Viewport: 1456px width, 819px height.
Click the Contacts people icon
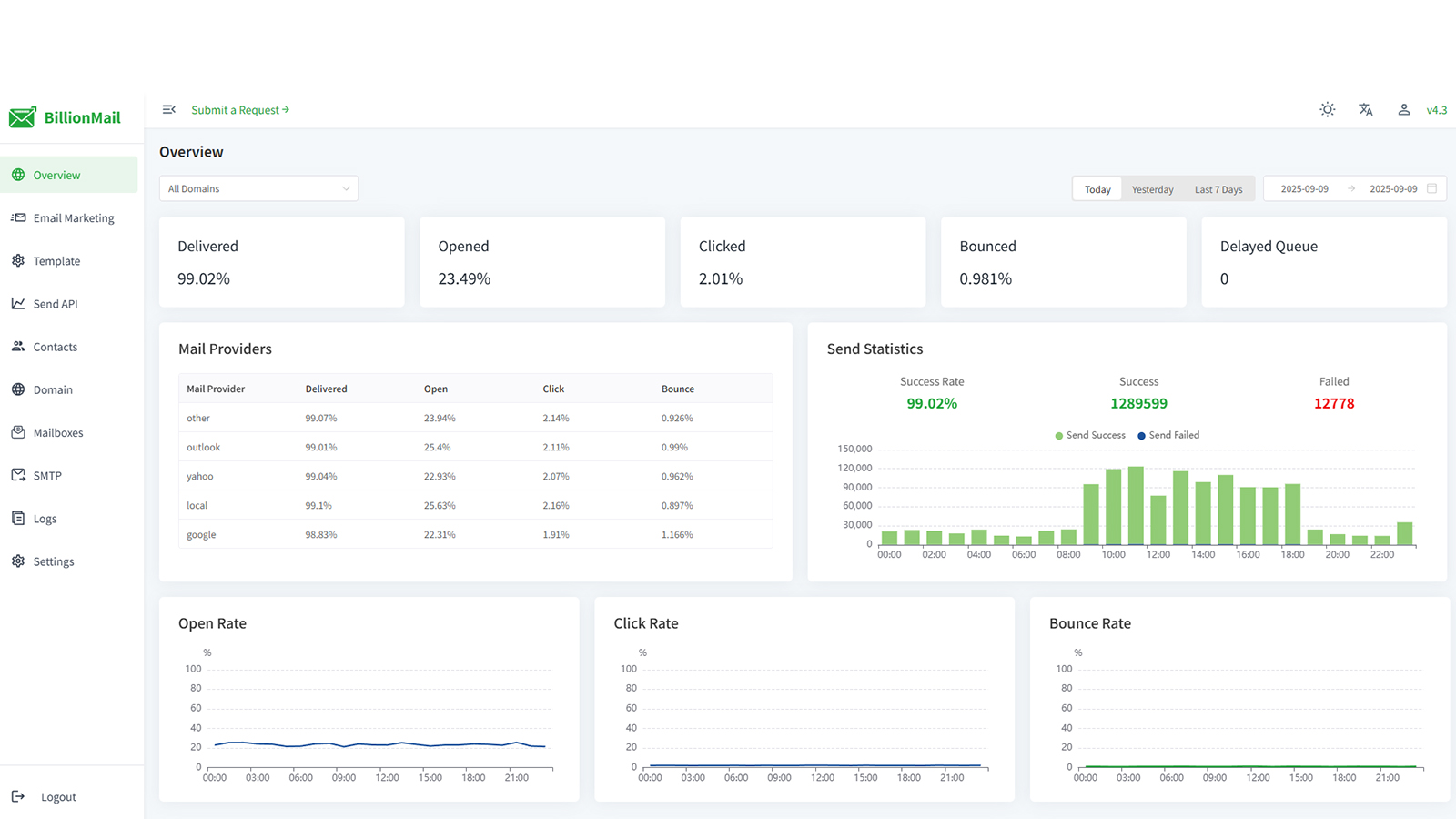(18, 347)
